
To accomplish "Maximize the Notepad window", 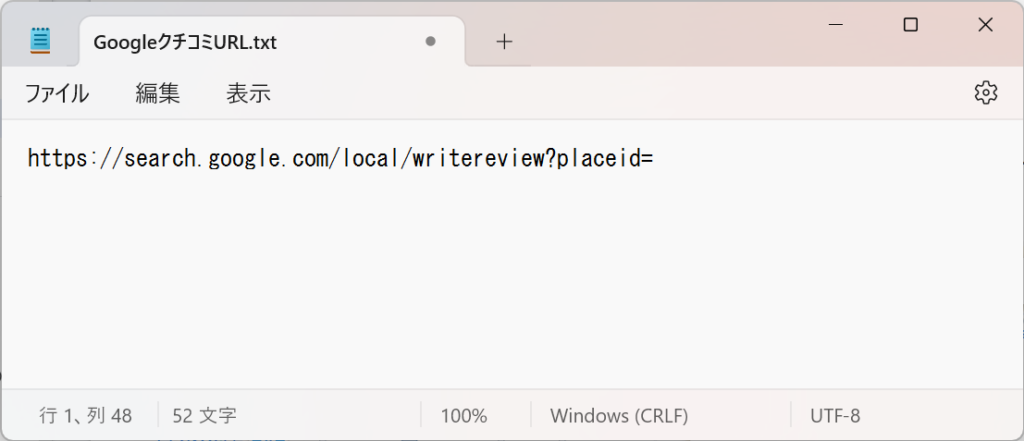I will (910, 25).
